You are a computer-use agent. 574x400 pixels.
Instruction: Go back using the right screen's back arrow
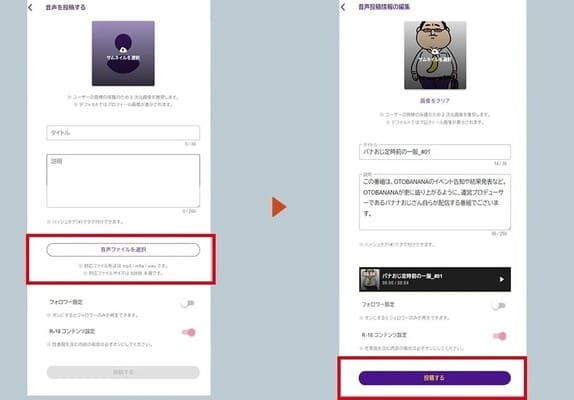343,7
